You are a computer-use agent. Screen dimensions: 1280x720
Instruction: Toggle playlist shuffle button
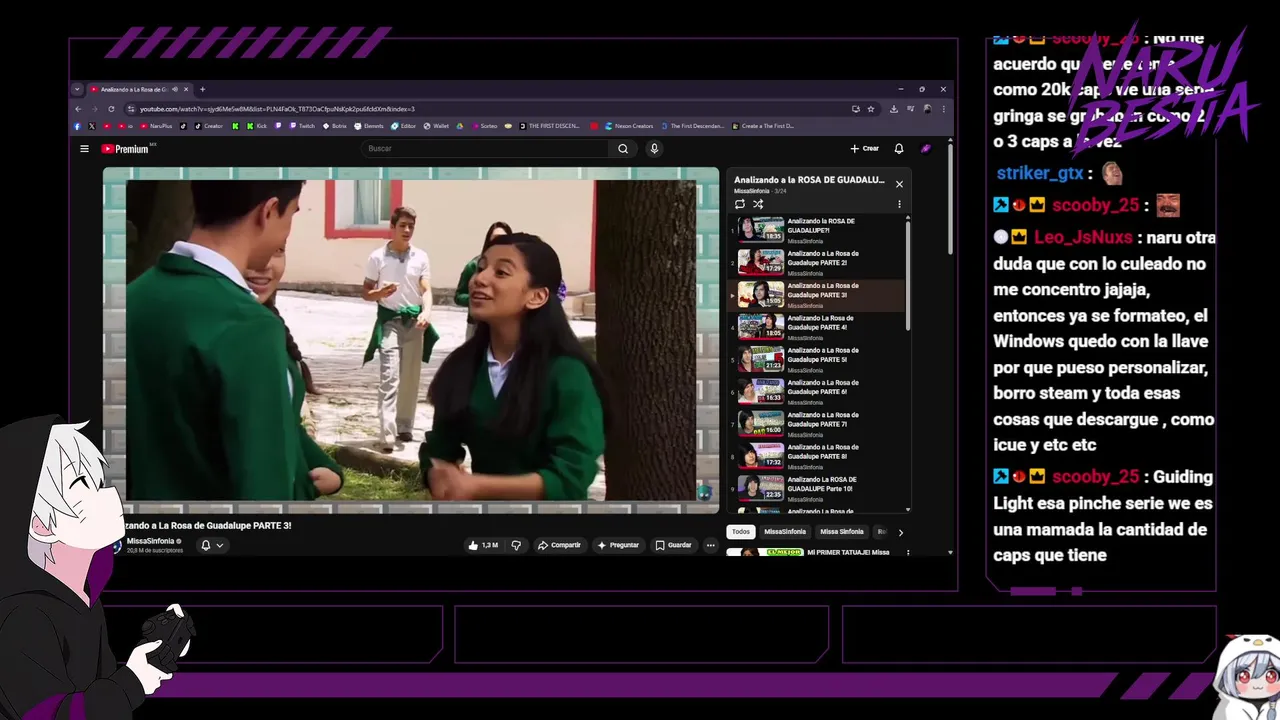758,204
